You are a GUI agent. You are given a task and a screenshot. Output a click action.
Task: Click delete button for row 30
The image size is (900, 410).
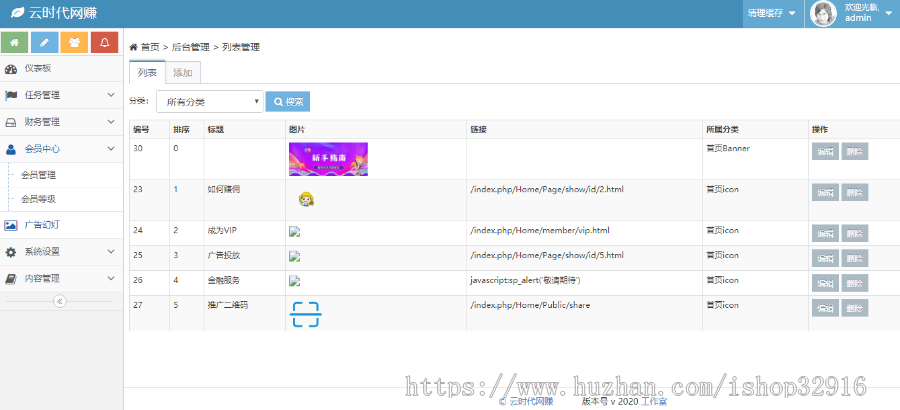coord(855,152)
